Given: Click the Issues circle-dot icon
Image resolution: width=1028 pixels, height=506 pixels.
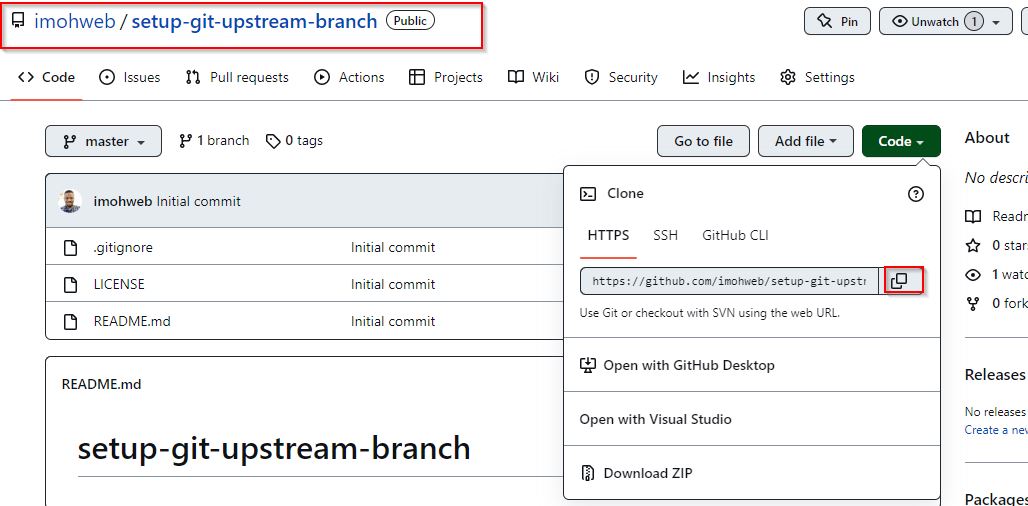Looking at the screenshot, I should coord(106,77).
